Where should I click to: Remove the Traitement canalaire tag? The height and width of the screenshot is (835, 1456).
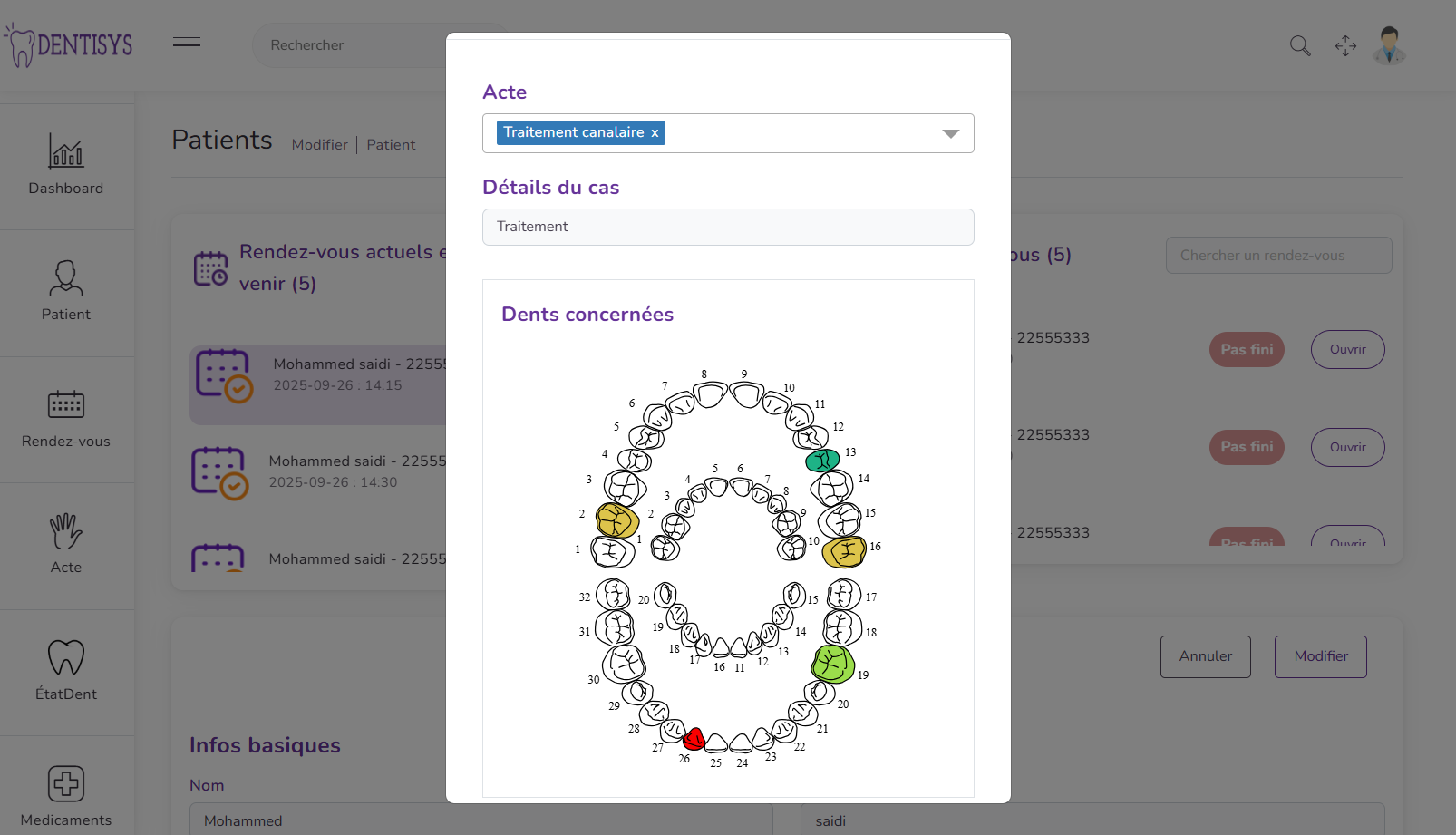[x=655, y=133]
